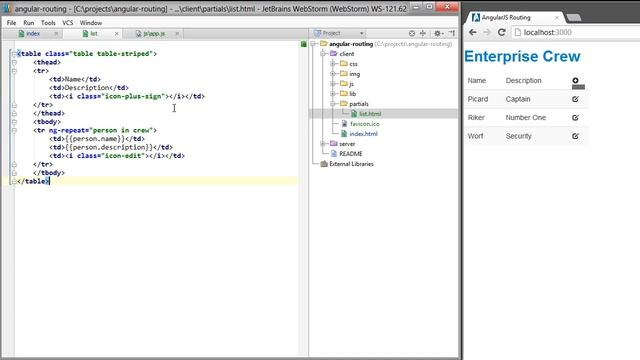Reload the localhost:3000 page

[501, 32]
